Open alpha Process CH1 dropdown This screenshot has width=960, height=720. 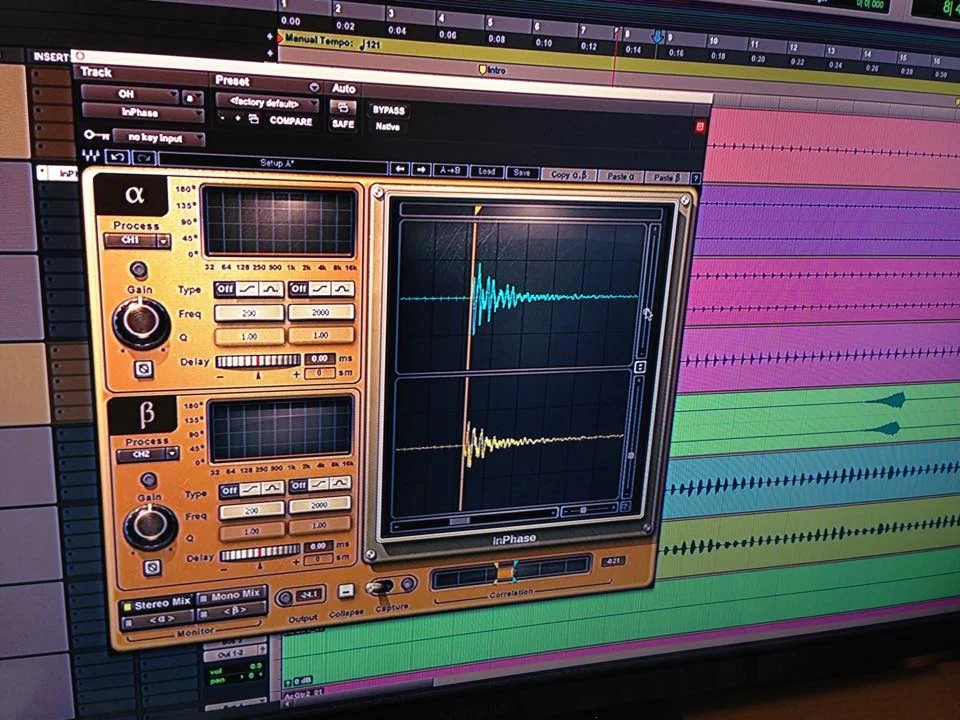pos(137,241)
